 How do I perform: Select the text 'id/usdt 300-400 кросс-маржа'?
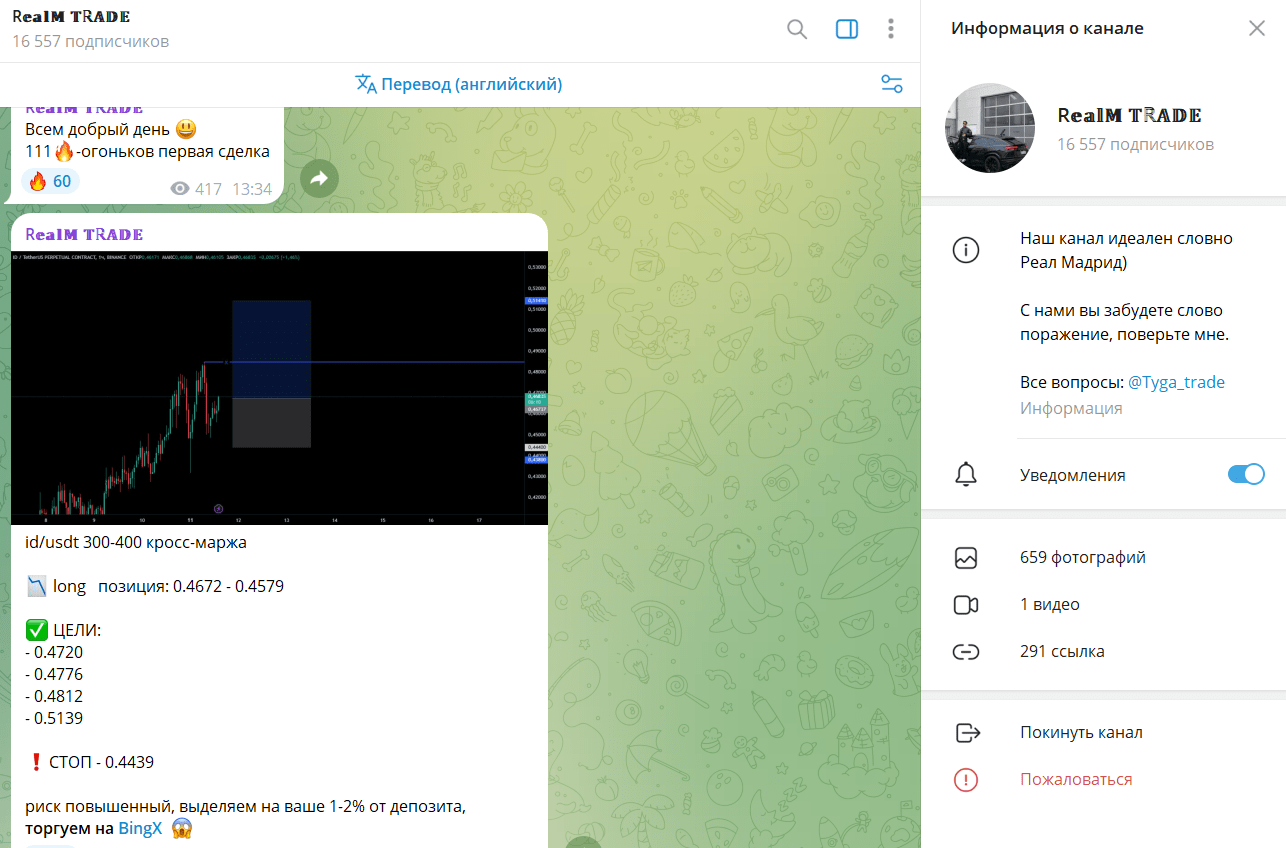click(136, 542)
